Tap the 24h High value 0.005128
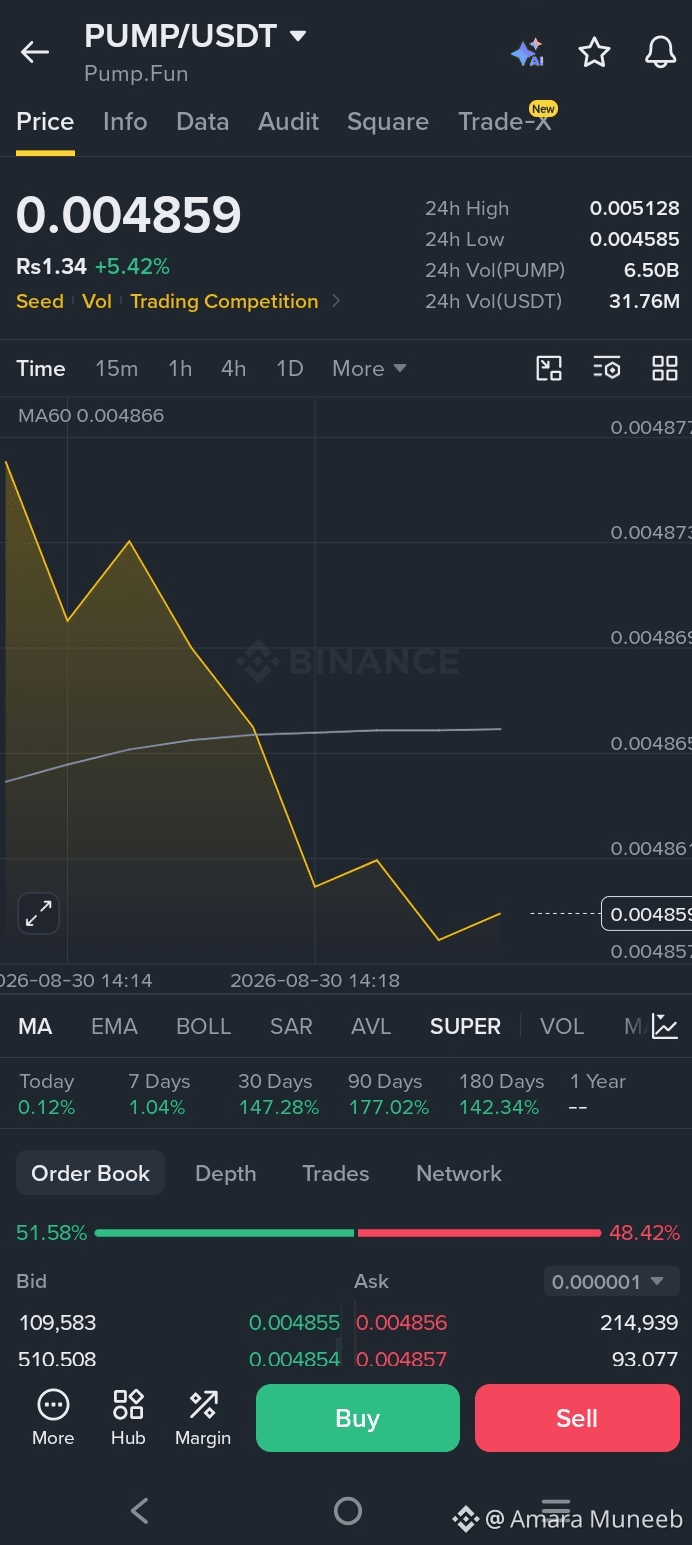 point(634,208)
